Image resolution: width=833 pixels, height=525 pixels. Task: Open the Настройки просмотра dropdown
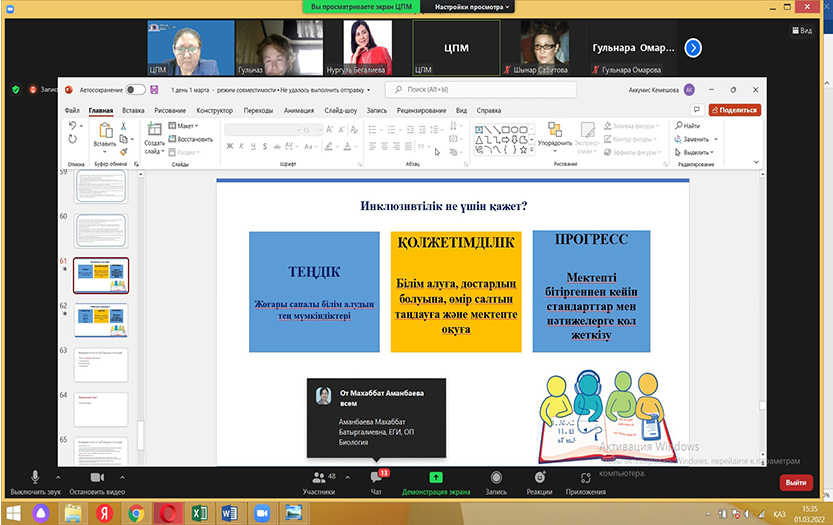[473, 7]
